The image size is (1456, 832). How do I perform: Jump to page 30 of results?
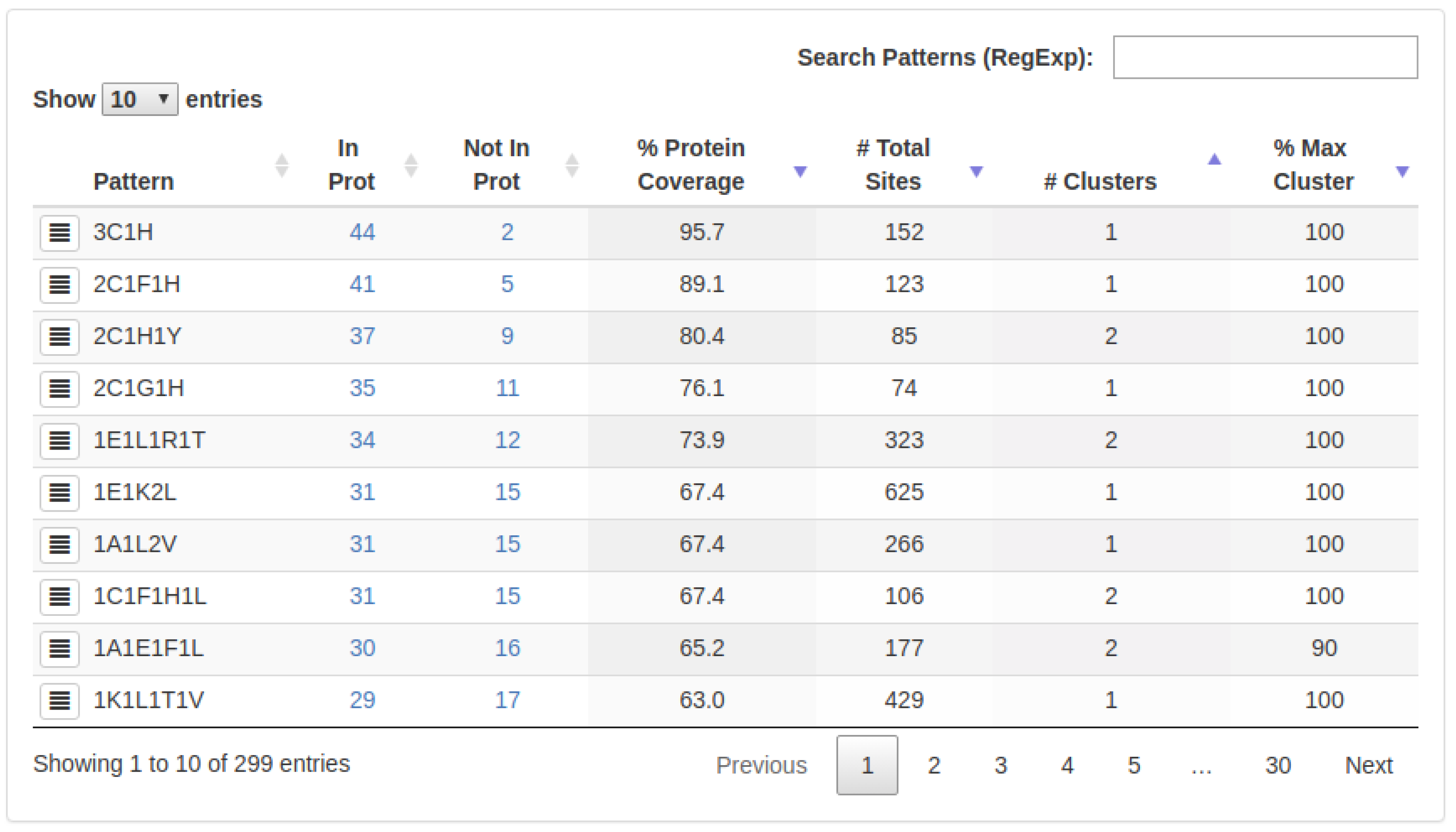pyautogui.click(x=1278, y=765)
